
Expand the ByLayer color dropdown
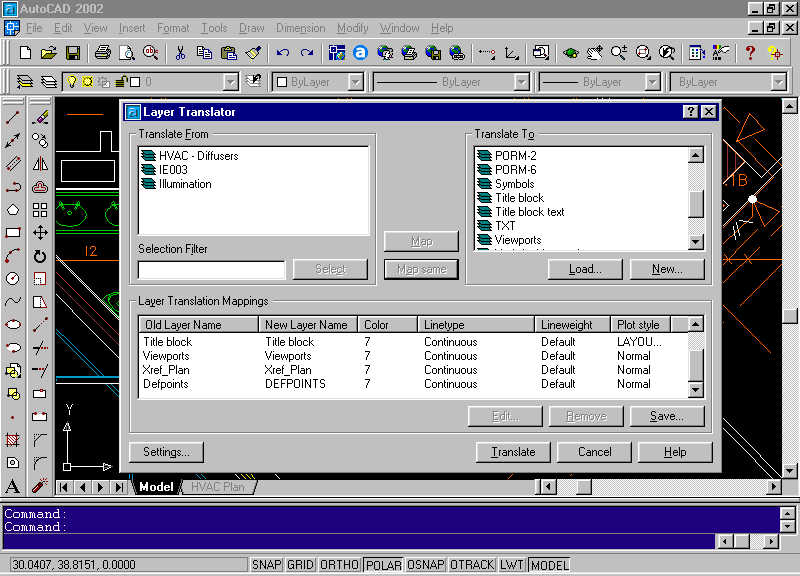[x=354, y=82]
